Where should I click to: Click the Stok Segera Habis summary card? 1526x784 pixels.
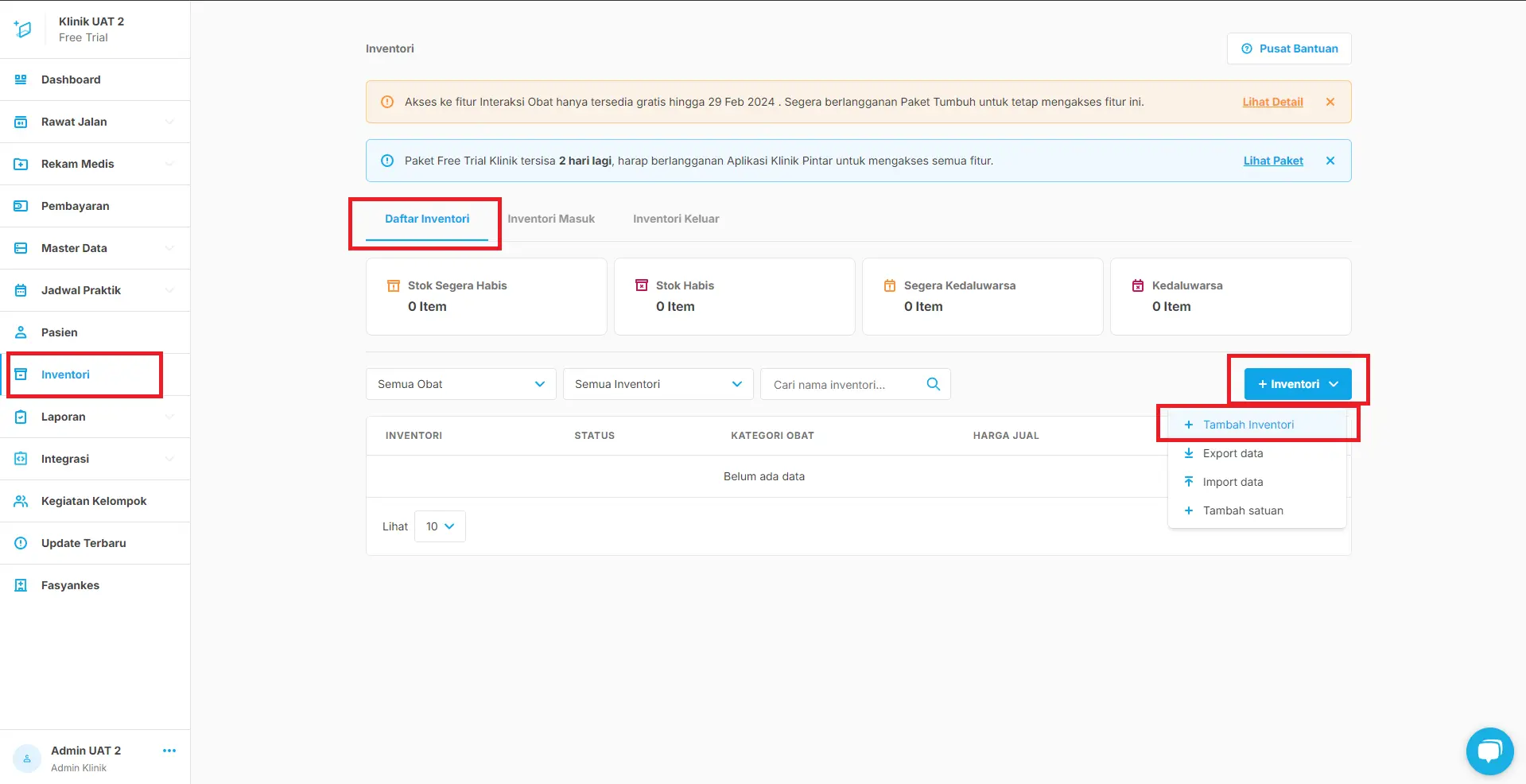click(x=487, y=297)
